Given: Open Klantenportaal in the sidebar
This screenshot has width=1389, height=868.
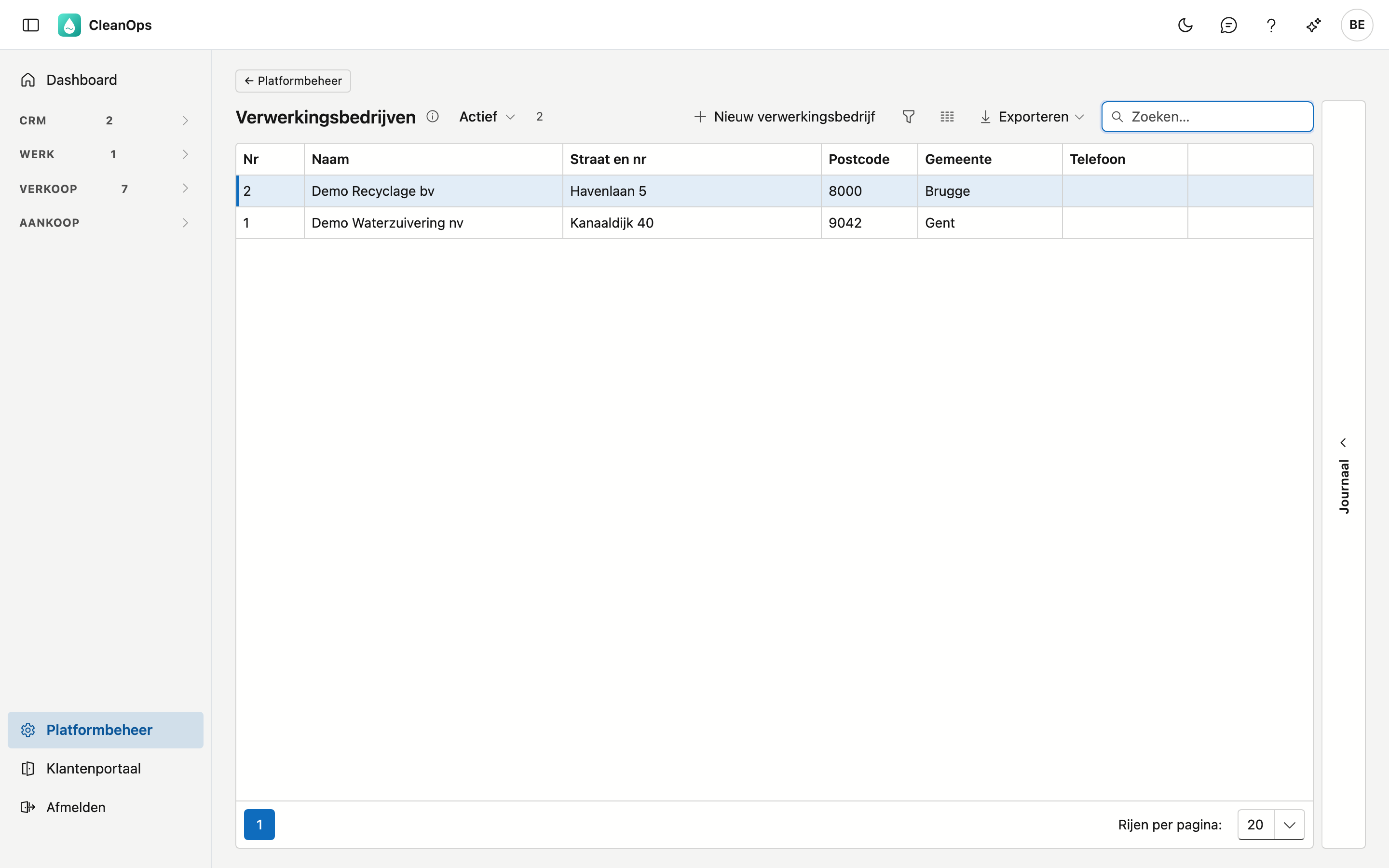Looking at the screenshot, I should [106, 768].
